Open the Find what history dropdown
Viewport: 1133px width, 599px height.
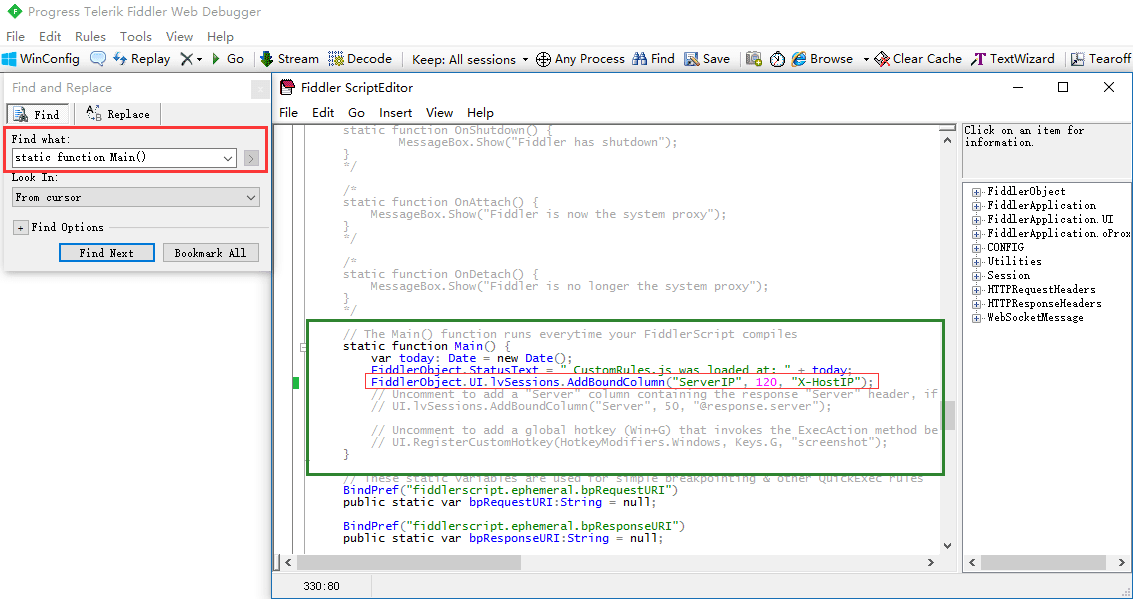[x=228, y=158]
